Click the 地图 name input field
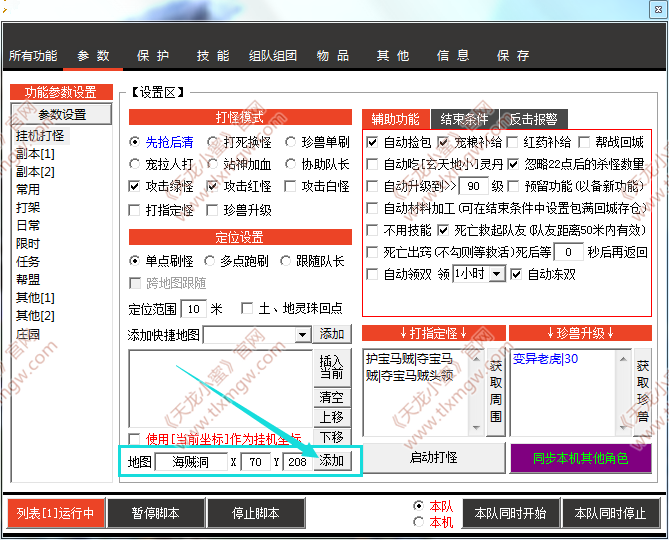Screen dimensions: 669x540 pyautogui.click(x=191, y=462)
